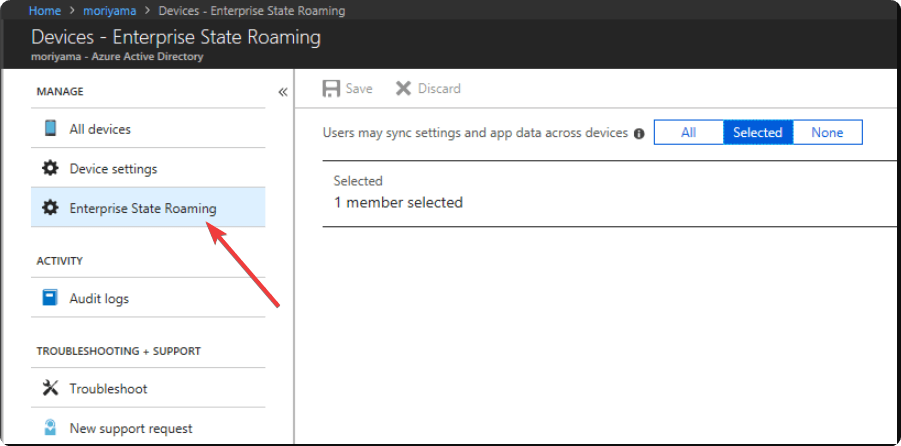Set sync setting to None
901x446 pixels.
point(827,132)
